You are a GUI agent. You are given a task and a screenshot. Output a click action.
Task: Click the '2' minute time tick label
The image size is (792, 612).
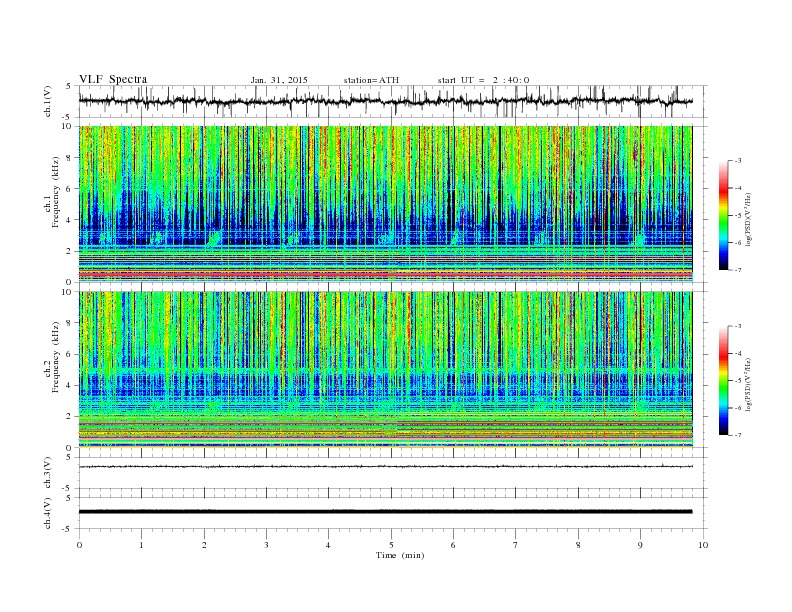[x=204, y=545]
